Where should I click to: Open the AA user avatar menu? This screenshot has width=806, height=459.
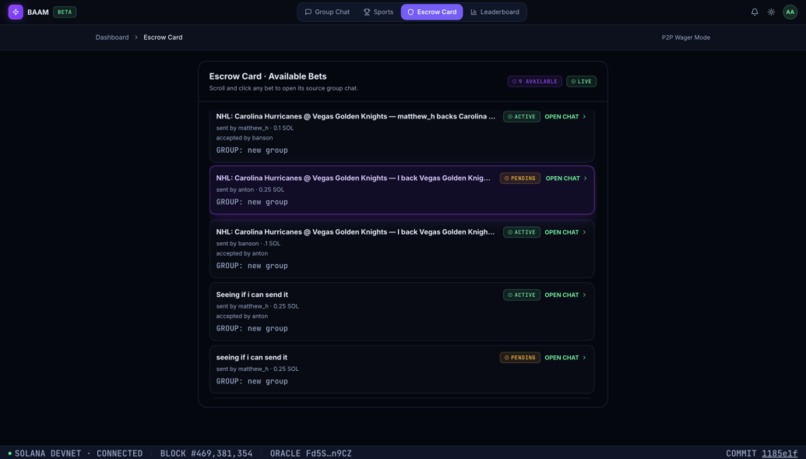click(790, 12)
